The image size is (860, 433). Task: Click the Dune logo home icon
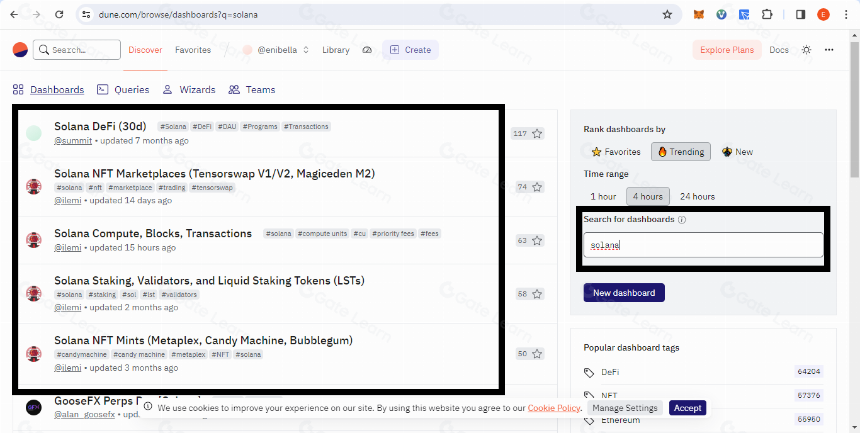point(20,50)
